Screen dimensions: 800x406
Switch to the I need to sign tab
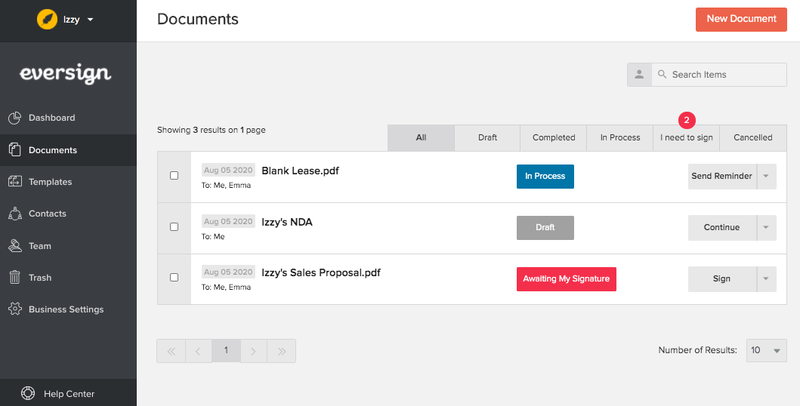pyautogui.click(x=686, y=138)
